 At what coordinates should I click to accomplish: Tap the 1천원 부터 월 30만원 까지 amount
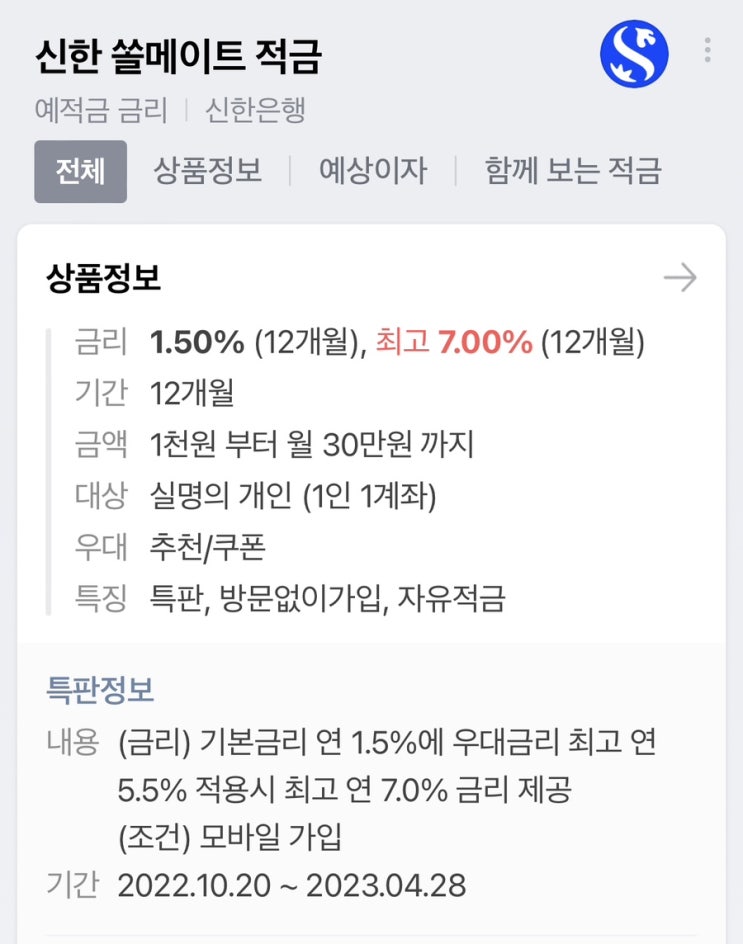[311, 444]
